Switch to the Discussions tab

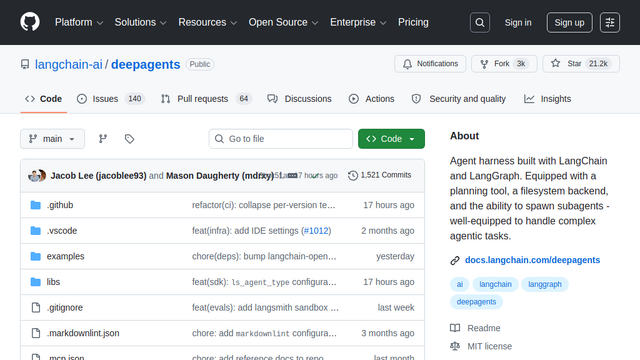click(299, 99)
